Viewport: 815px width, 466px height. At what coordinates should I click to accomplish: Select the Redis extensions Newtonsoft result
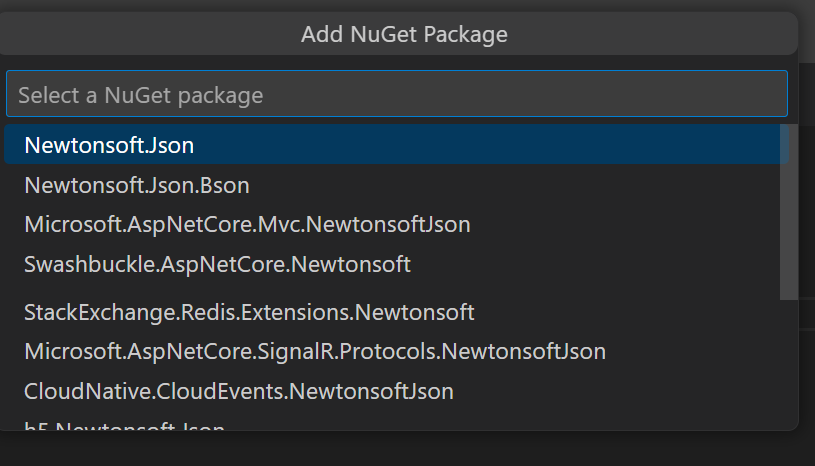click(249, 312)
